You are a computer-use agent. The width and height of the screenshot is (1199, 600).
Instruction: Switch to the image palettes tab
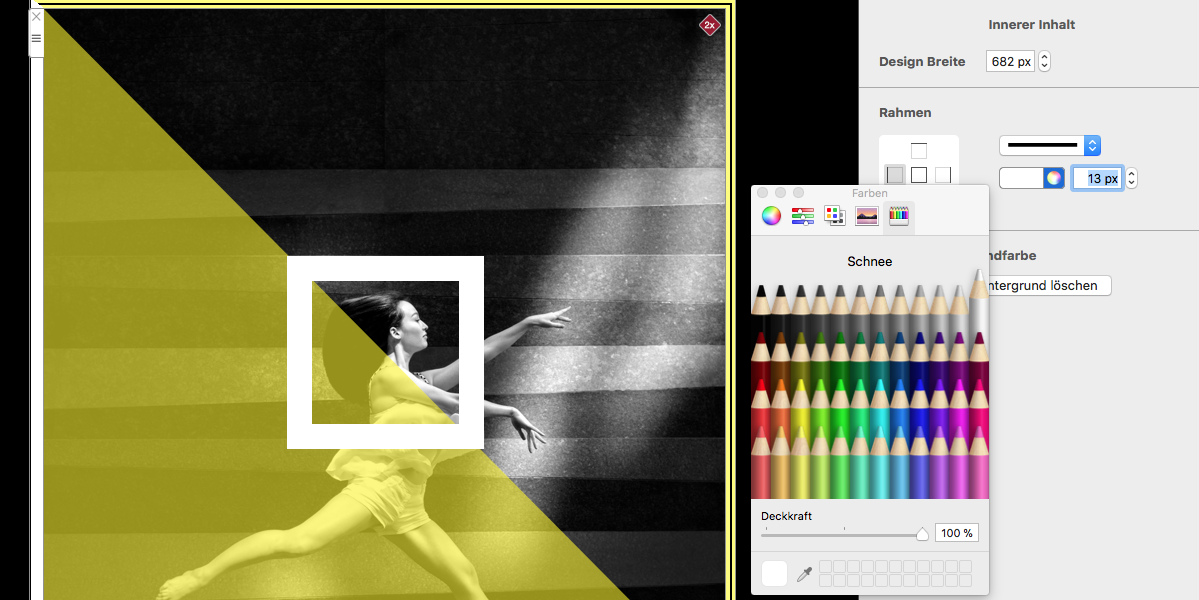click(866, 216)
